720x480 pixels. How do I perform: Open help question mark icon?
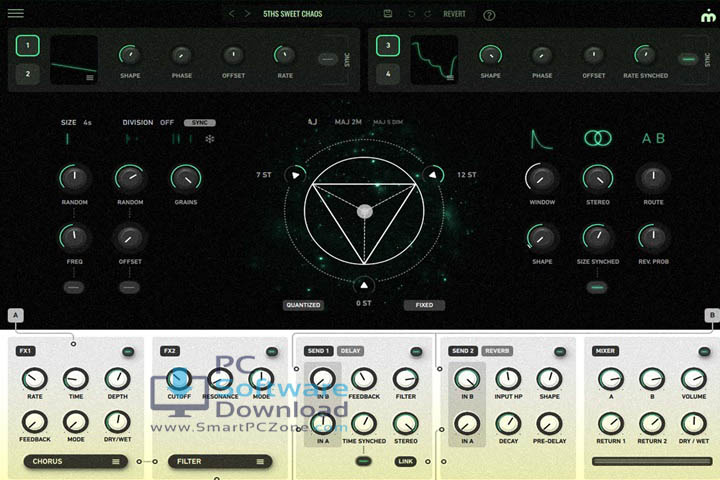[489, 15]
